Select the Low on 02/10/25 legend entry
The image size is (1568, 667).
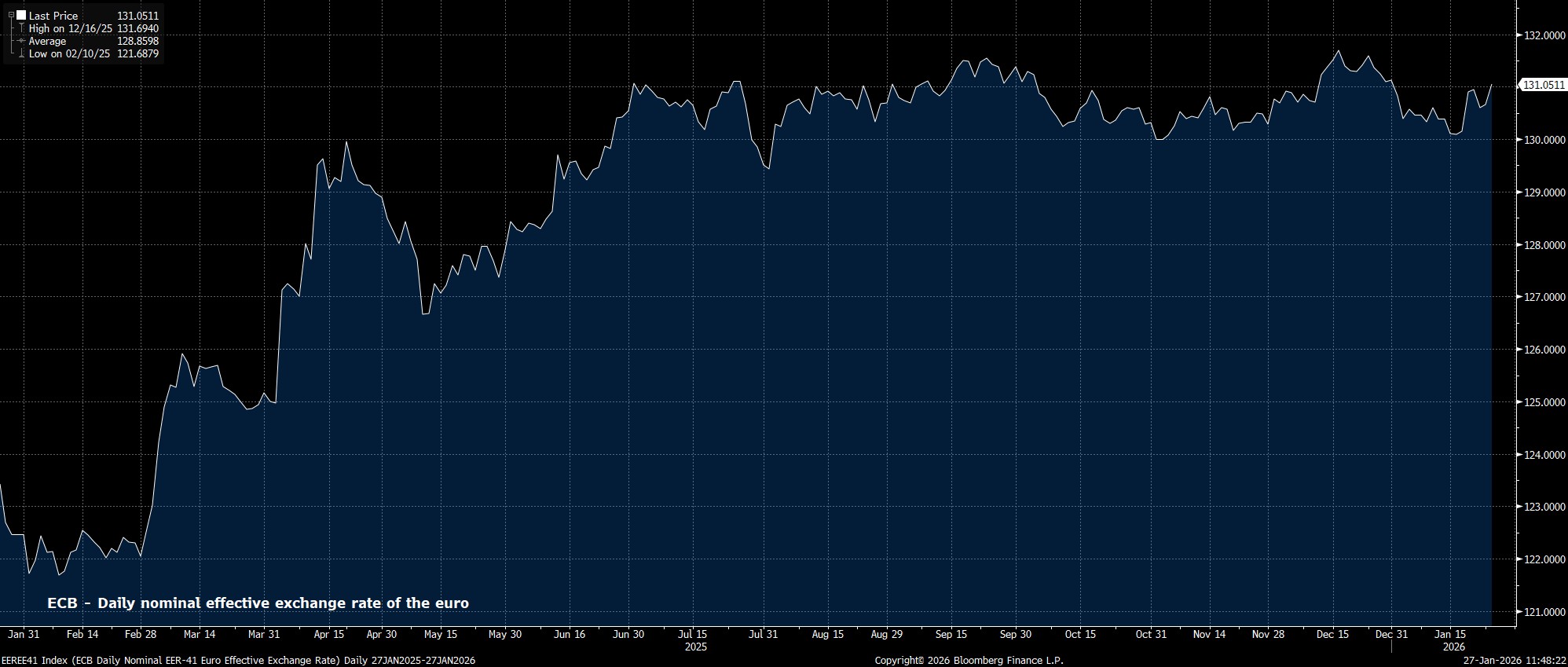69,54
